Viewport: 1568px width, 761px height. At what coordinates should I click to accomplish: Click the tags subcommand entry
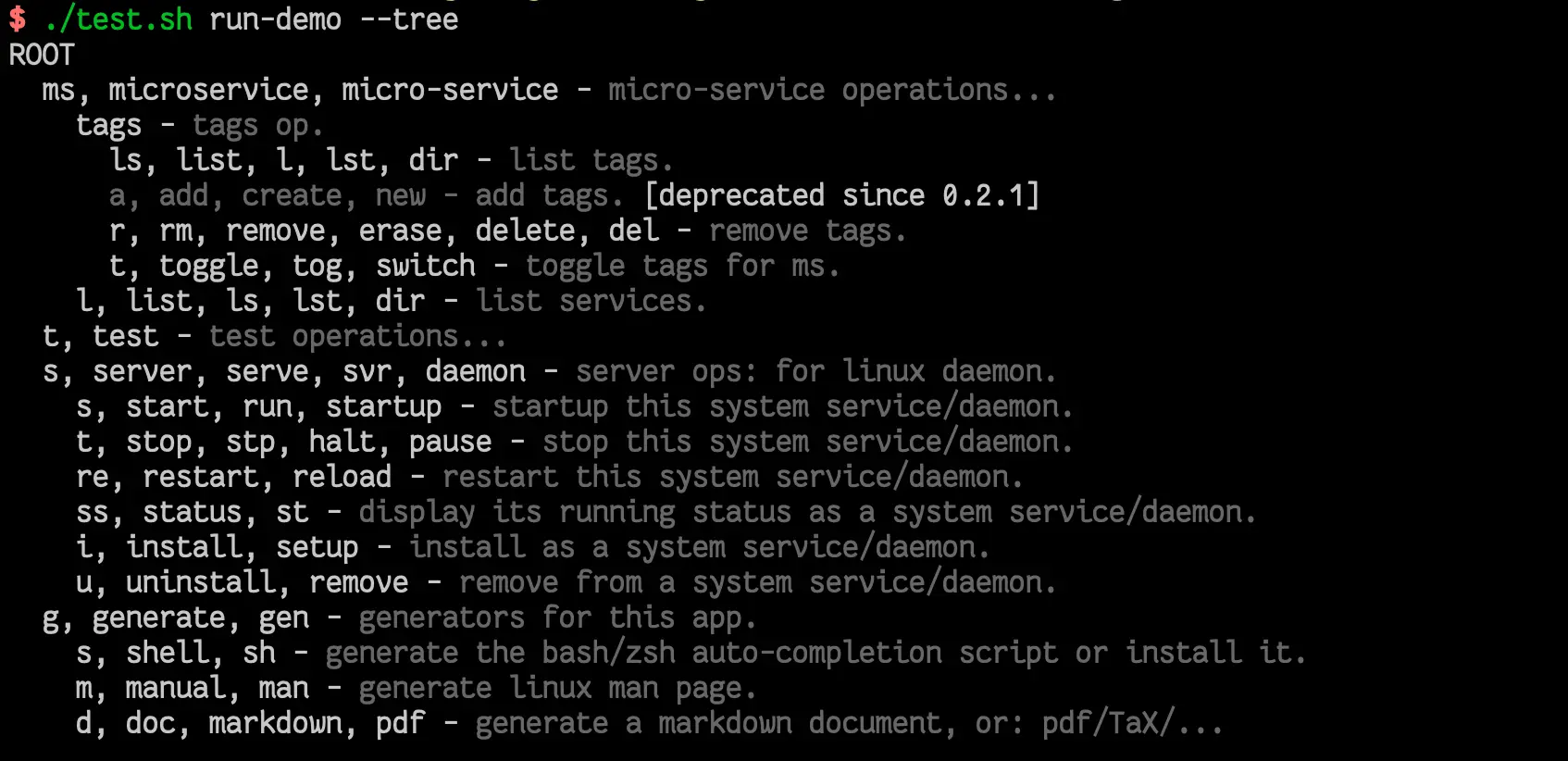200,125
